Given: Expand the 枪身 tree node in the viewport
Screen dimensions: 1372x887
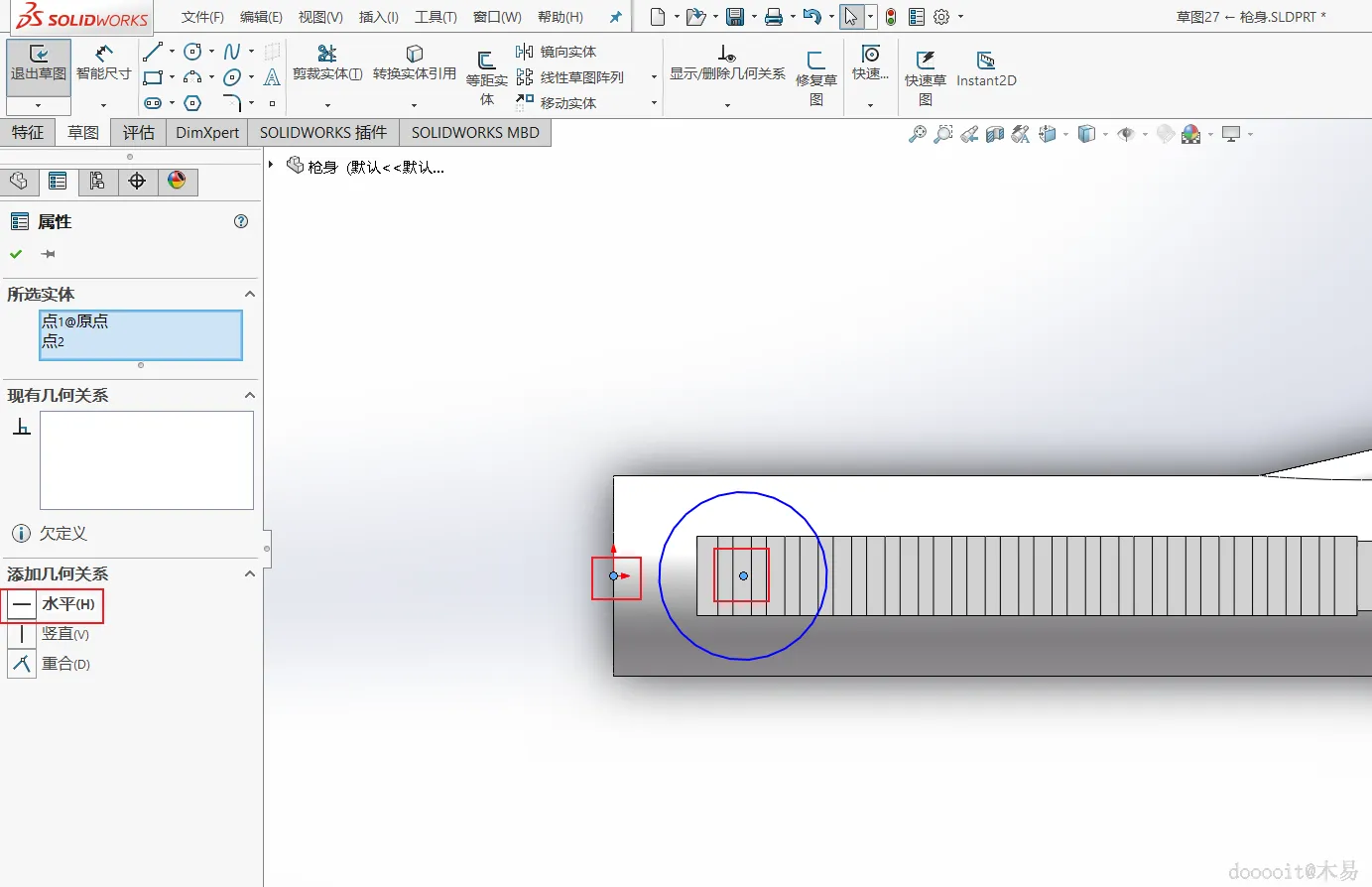Looking at the screenshot, I should pyautogui.click(x=271, y=165).
